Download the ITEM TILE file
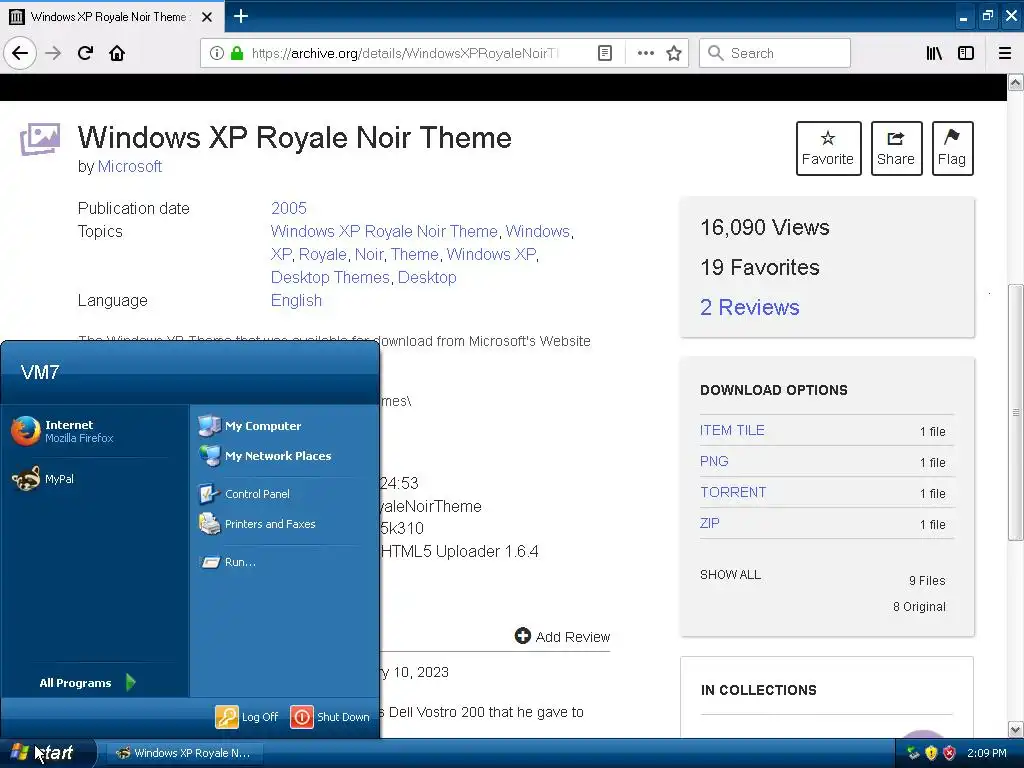The width and height of the screenshot is (1024, 768). [732, 430]
